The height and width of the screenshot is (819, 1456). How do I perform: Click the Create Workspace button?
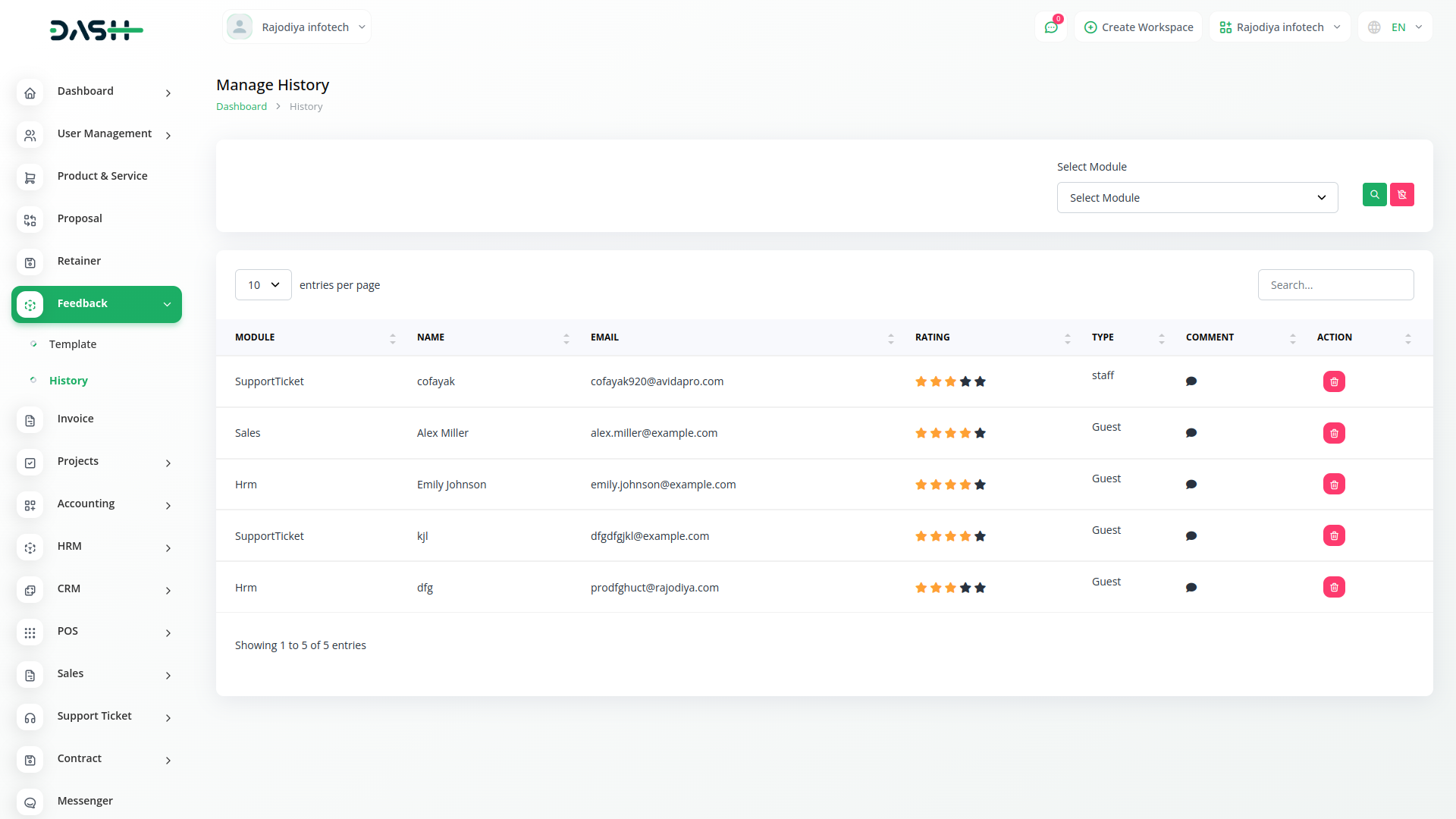tap(1138, 27)
